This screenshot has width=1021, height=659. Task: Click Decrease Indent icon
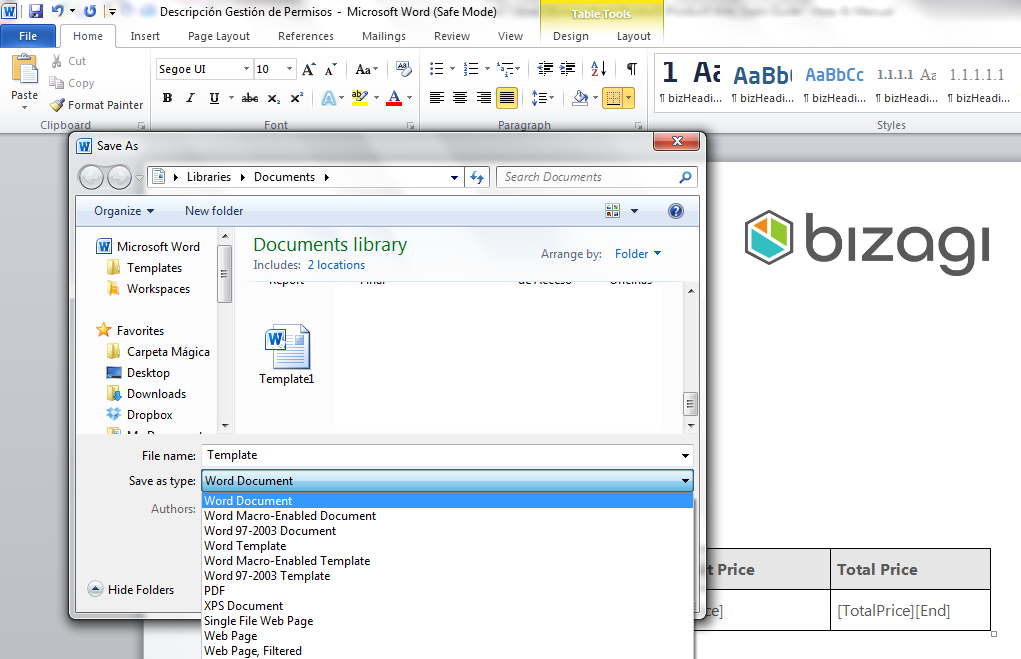tap(545, 69)
